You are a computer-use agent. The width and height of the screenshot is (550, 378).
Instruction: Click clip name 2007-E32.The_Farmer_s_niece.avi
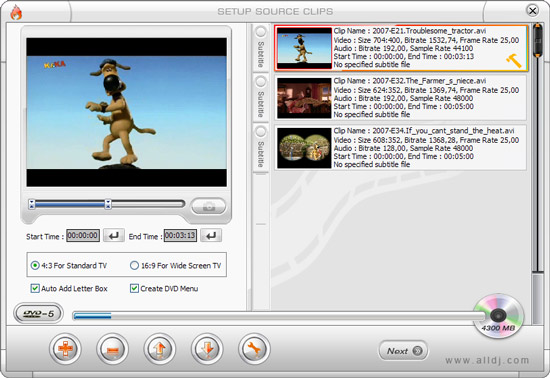click(x=429, y=81)
